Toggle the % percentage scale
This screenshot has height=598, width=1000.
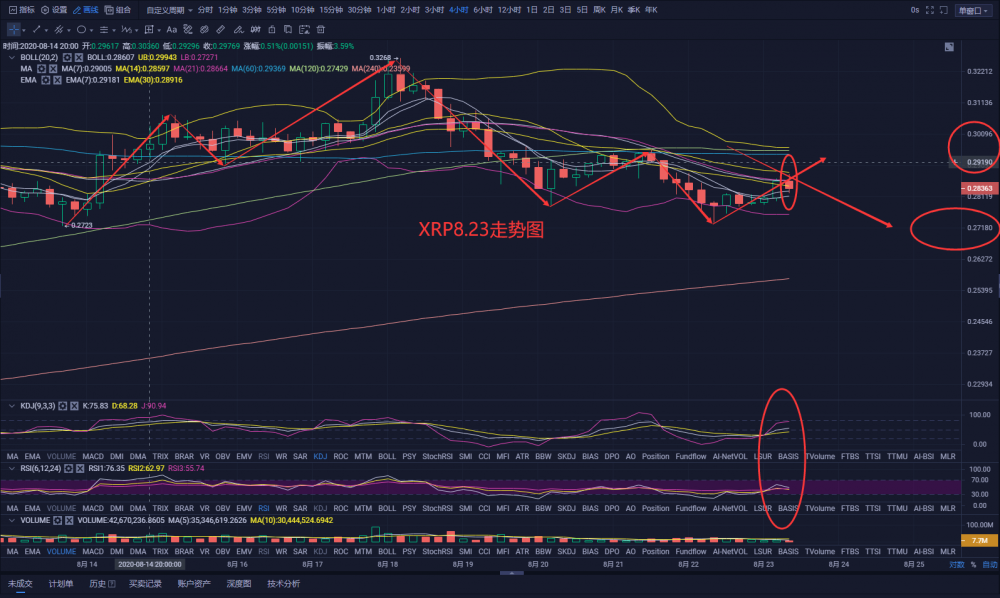973,565
